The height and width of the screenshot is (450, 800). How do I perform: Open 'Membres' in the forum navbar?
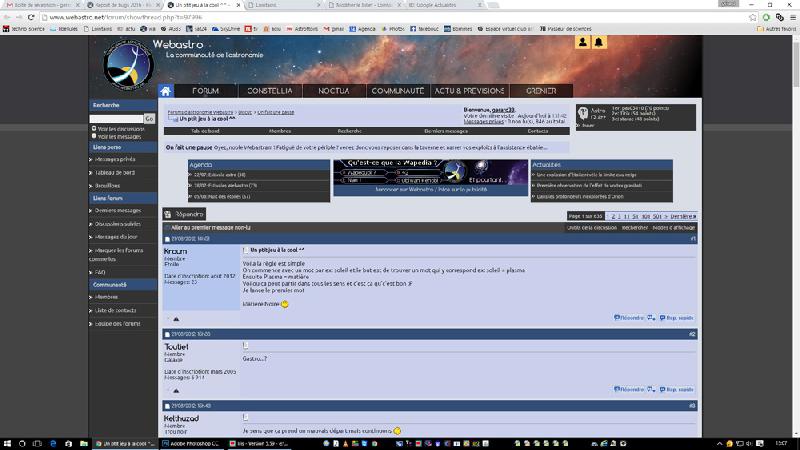[280, 131]
